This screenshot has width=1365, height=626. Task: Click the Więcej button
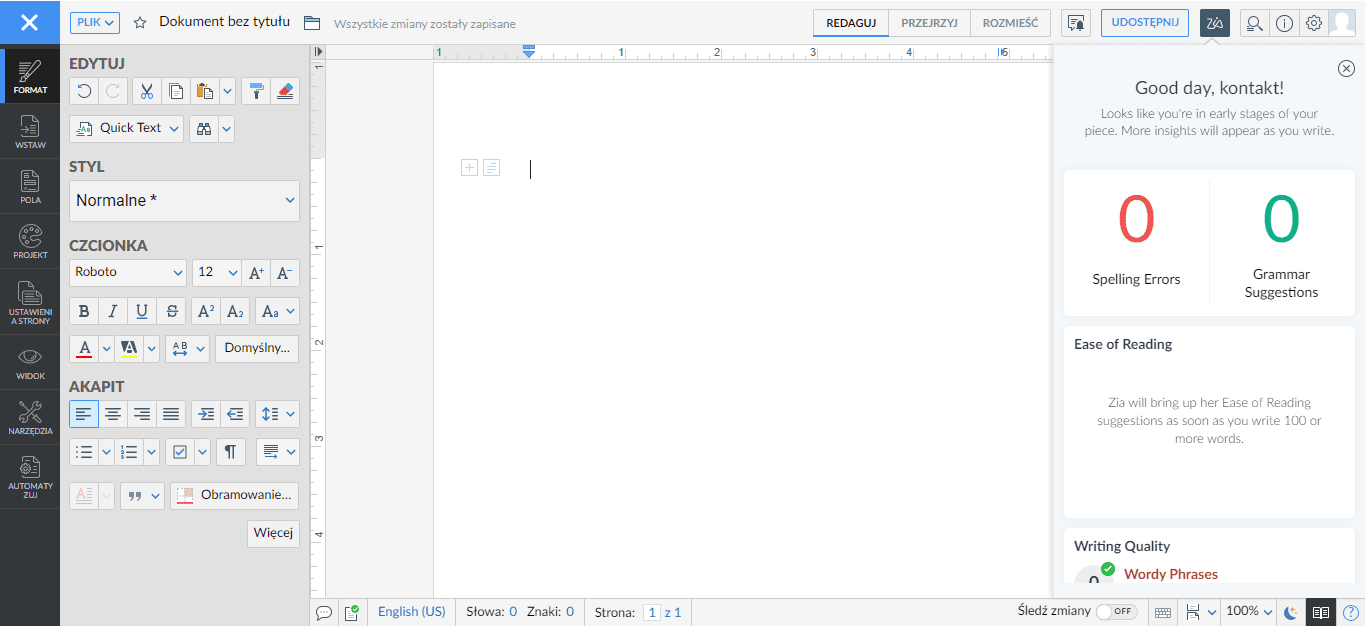click(x=273, y=533)
